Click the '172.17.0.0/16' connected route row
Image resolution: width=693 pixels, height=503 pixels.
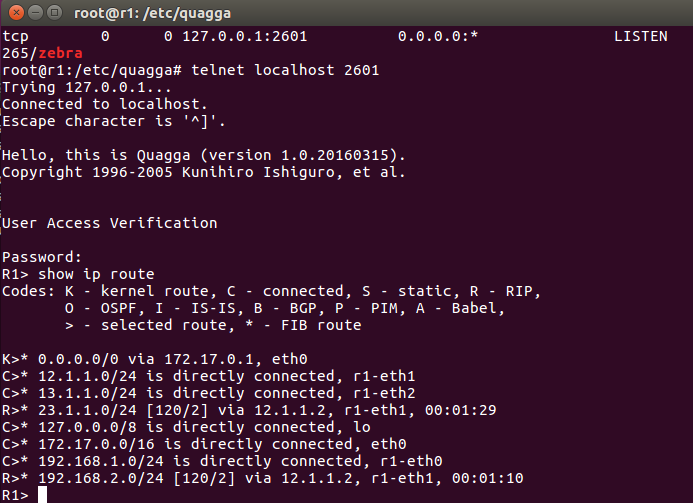click(x=204, y=444)
